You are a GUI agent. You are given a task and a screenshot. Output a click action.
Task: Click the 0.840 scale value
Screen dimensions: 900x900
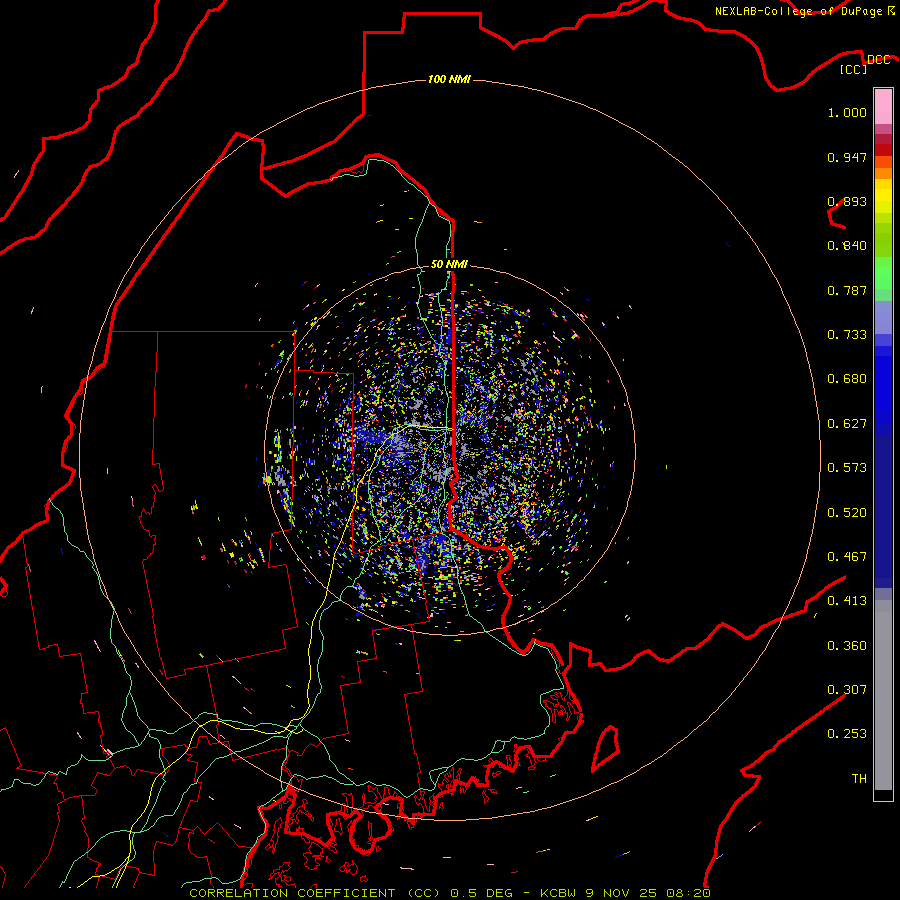847,246
